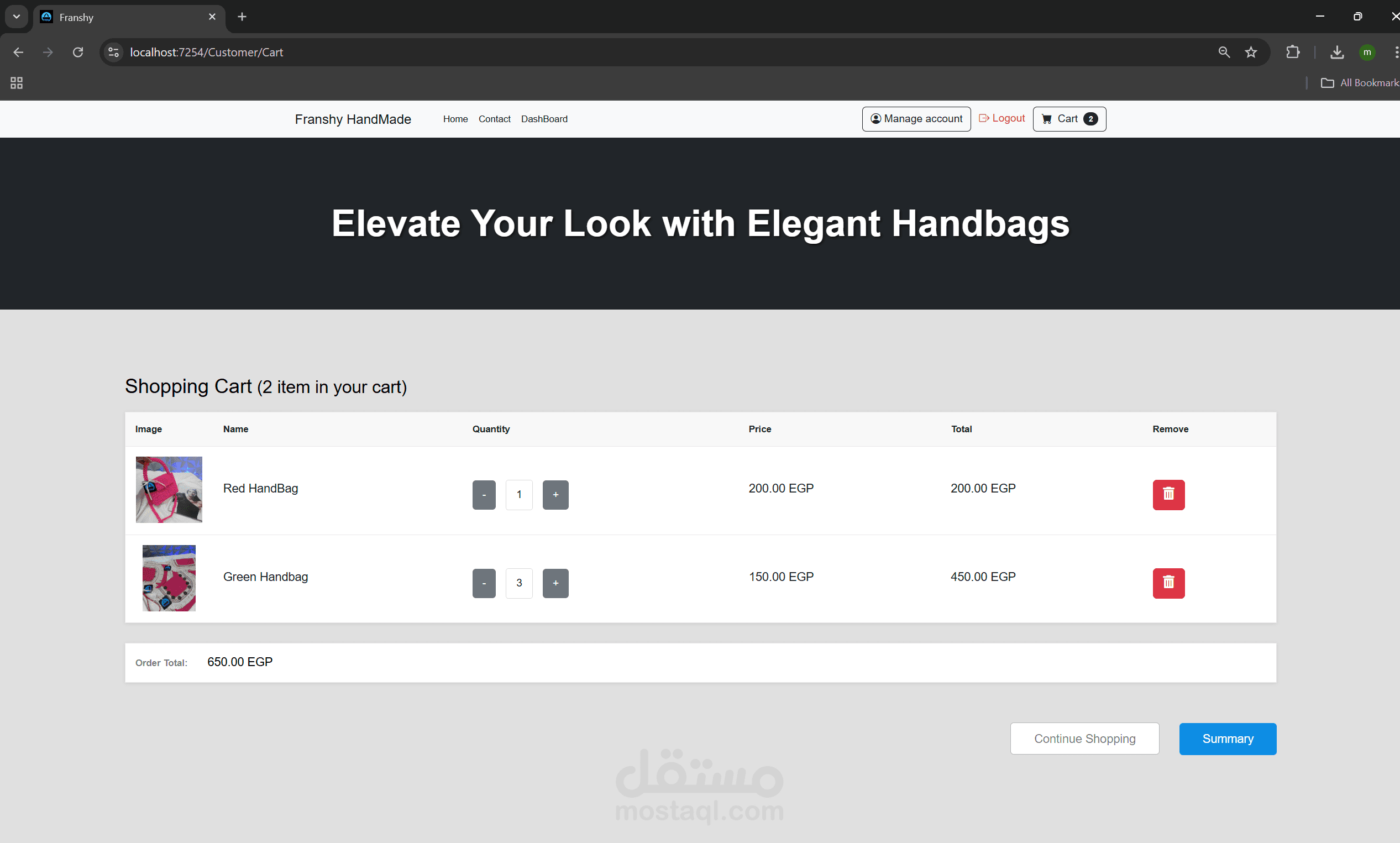
Task: Click the bookmark star icon
Action: 1251,53
